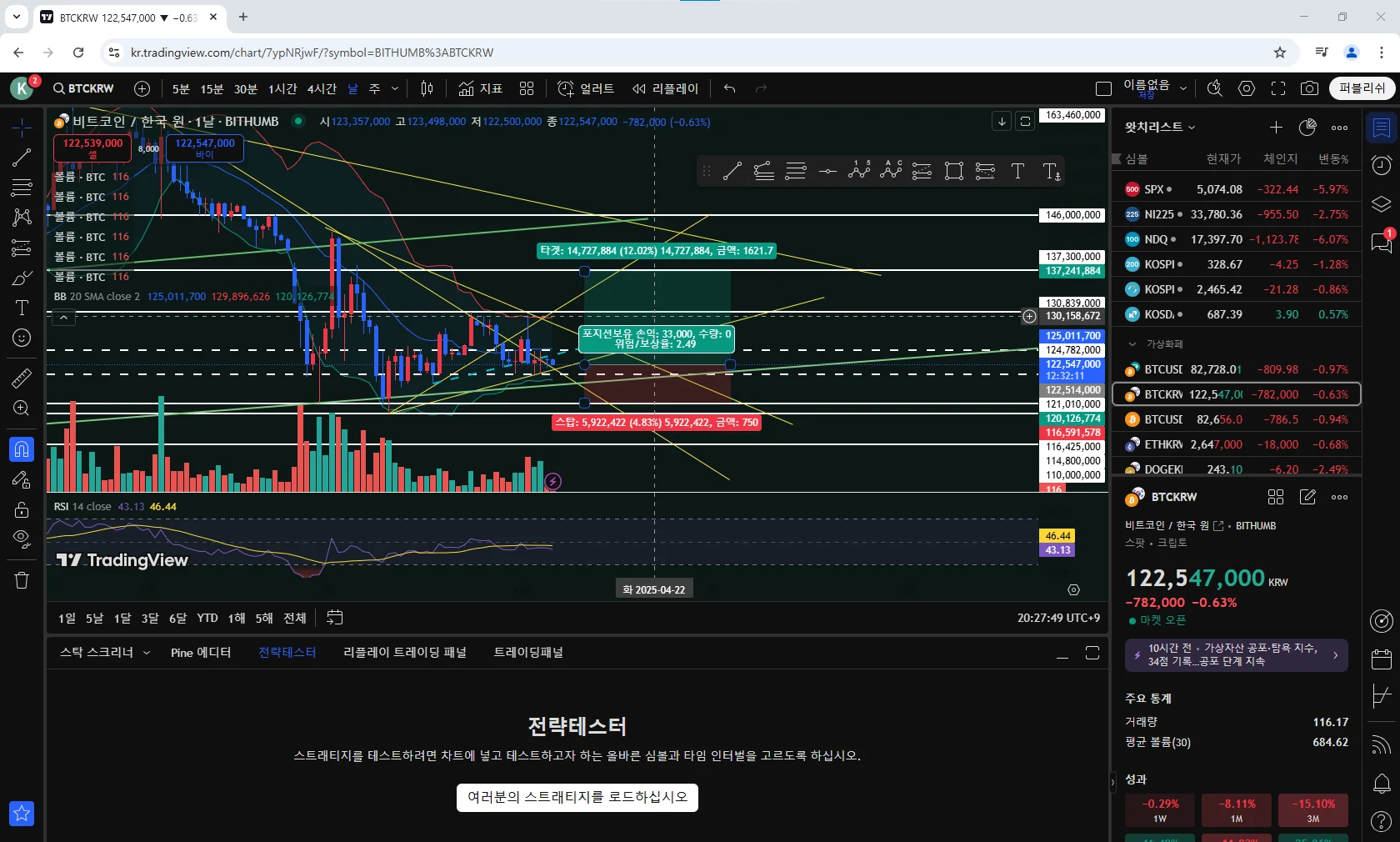Select the trend line tool in left sidebar
This screenshot has width=1400, height=842.
pyautogui.click(x=22, y=157)
